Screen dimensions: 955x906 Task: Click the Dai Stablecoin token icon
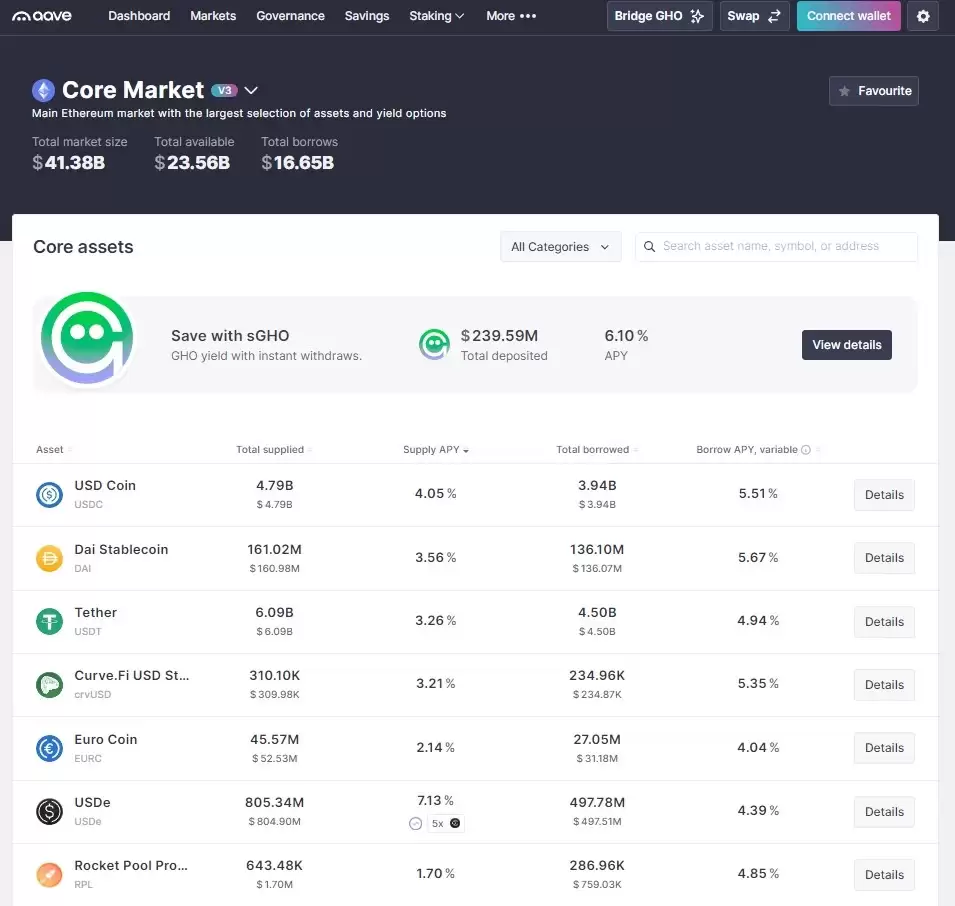coord(49,558)
